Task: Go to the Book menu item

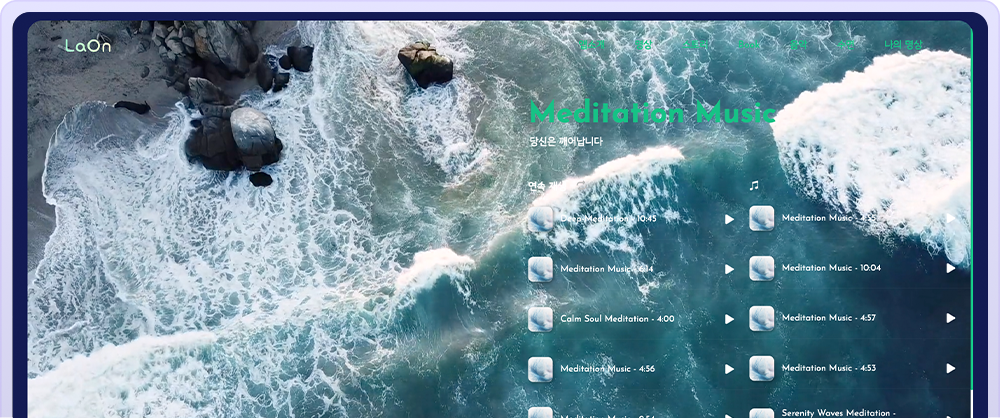Action: pos(749,45)
